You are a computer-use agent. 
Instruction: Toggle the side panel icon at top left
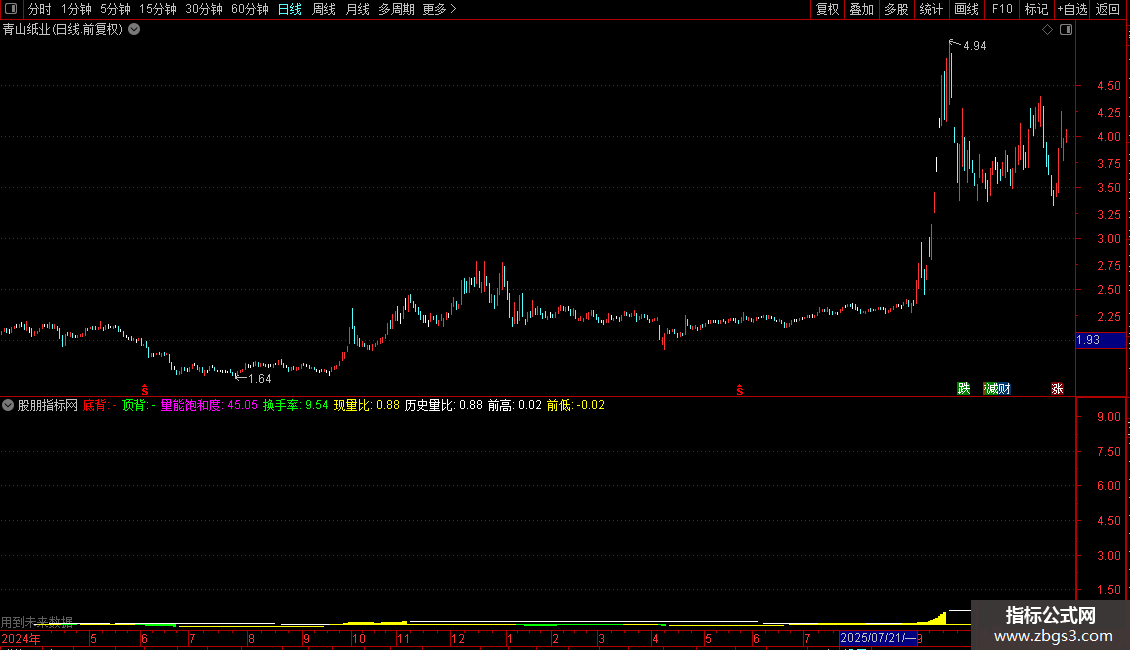[x=11, y=9]
